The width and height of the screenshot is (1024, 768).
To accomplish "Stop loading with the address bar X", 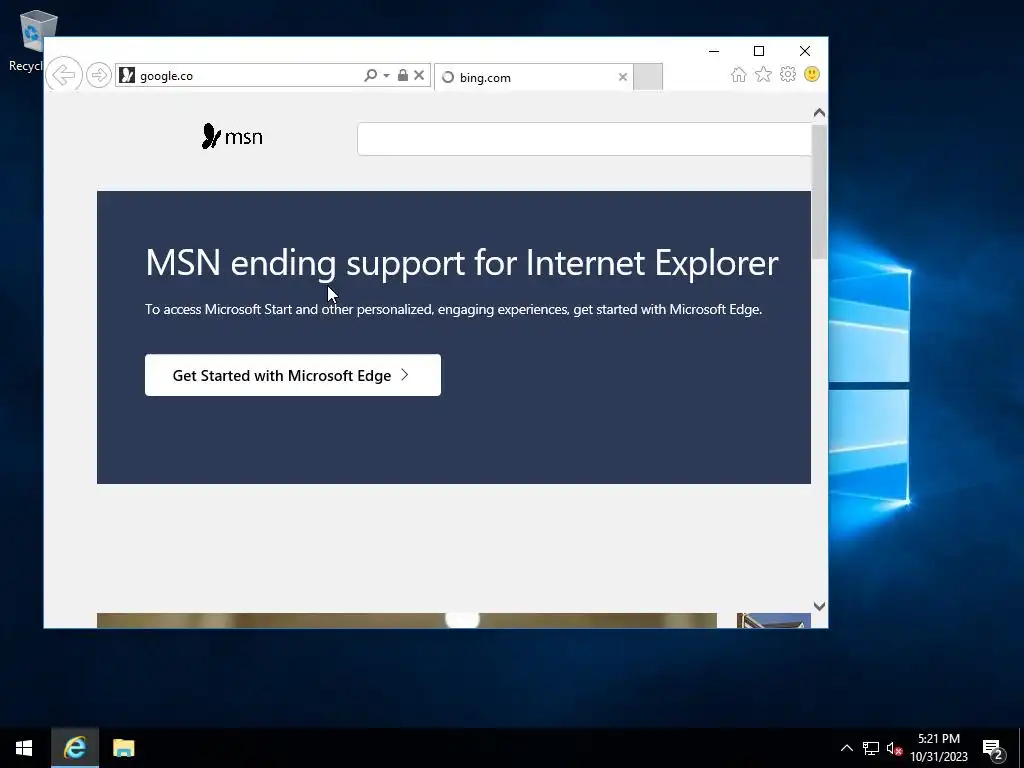I will click(x=419, y=75).
